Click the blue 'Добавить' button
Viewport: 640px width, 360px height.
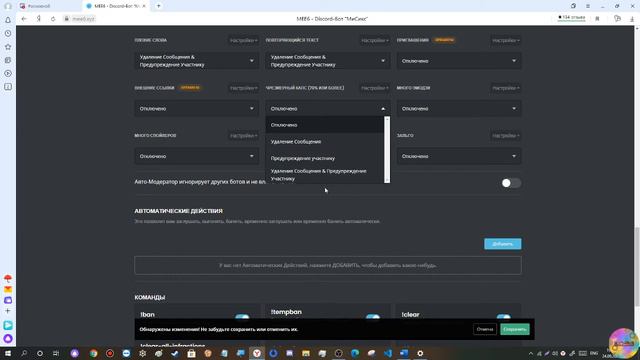[x=502, y=244]
